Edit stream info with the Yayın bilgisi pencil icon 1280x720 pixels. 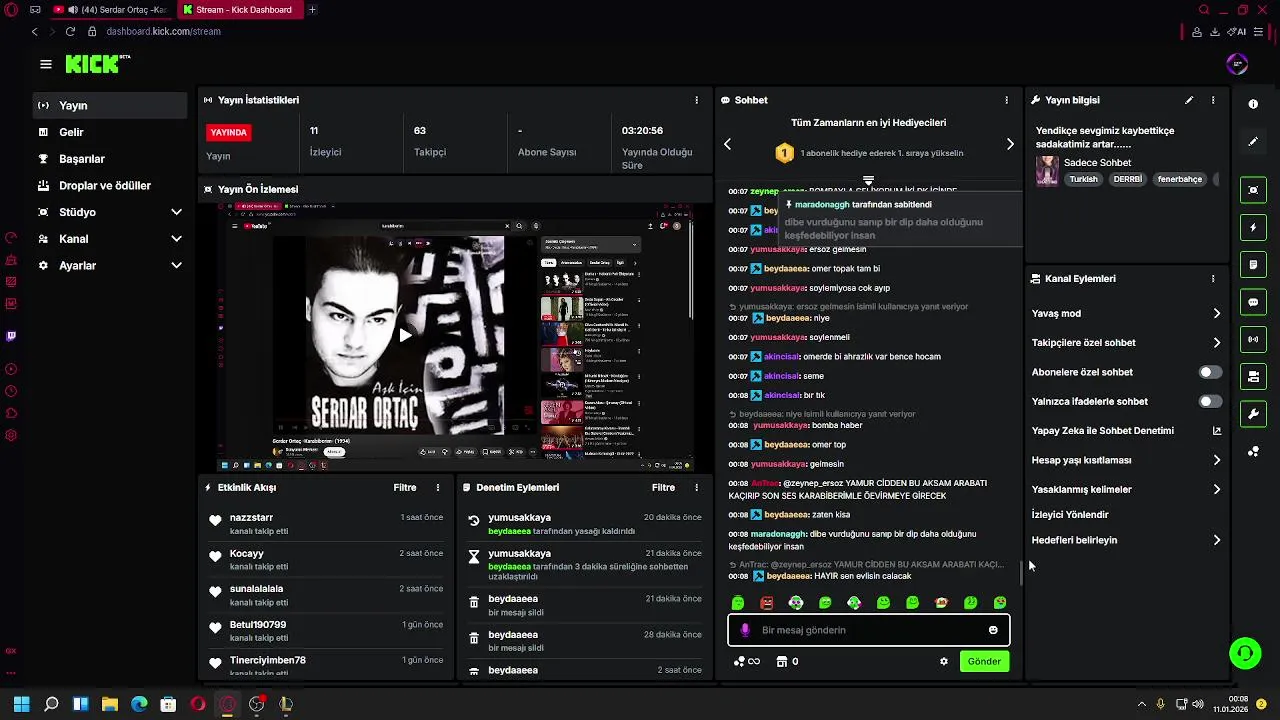[1189, 100]
